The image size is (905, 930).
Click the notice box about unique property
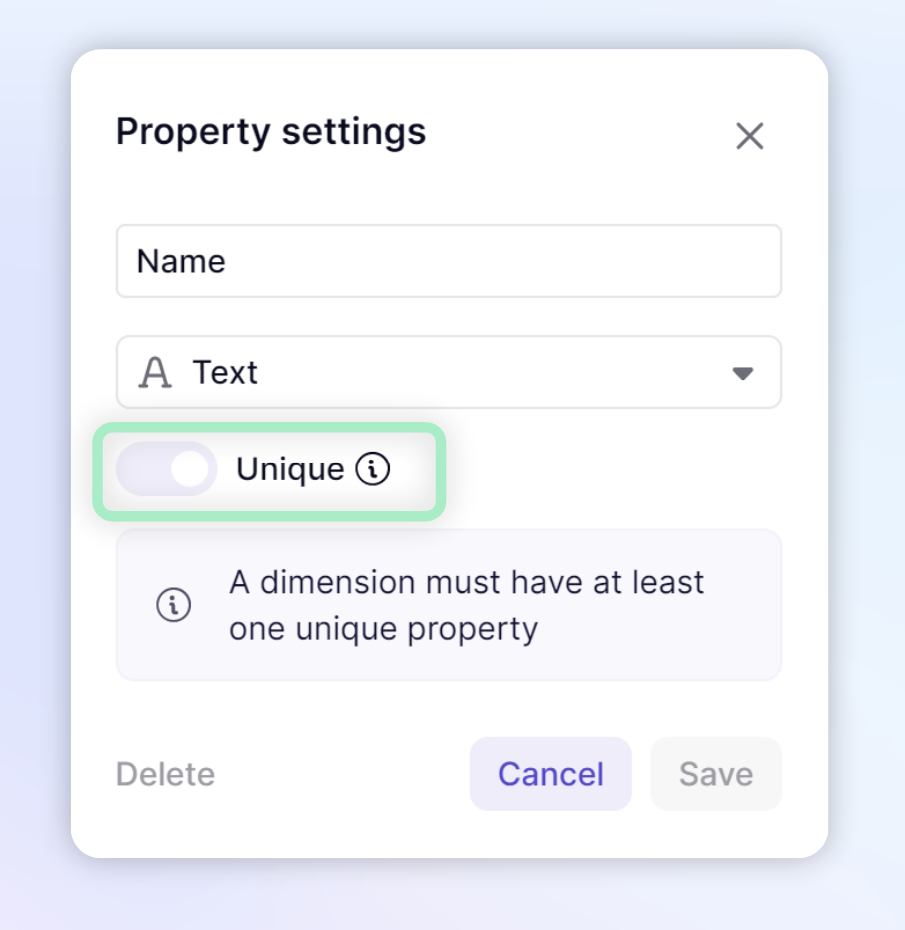tap(449, 605)
